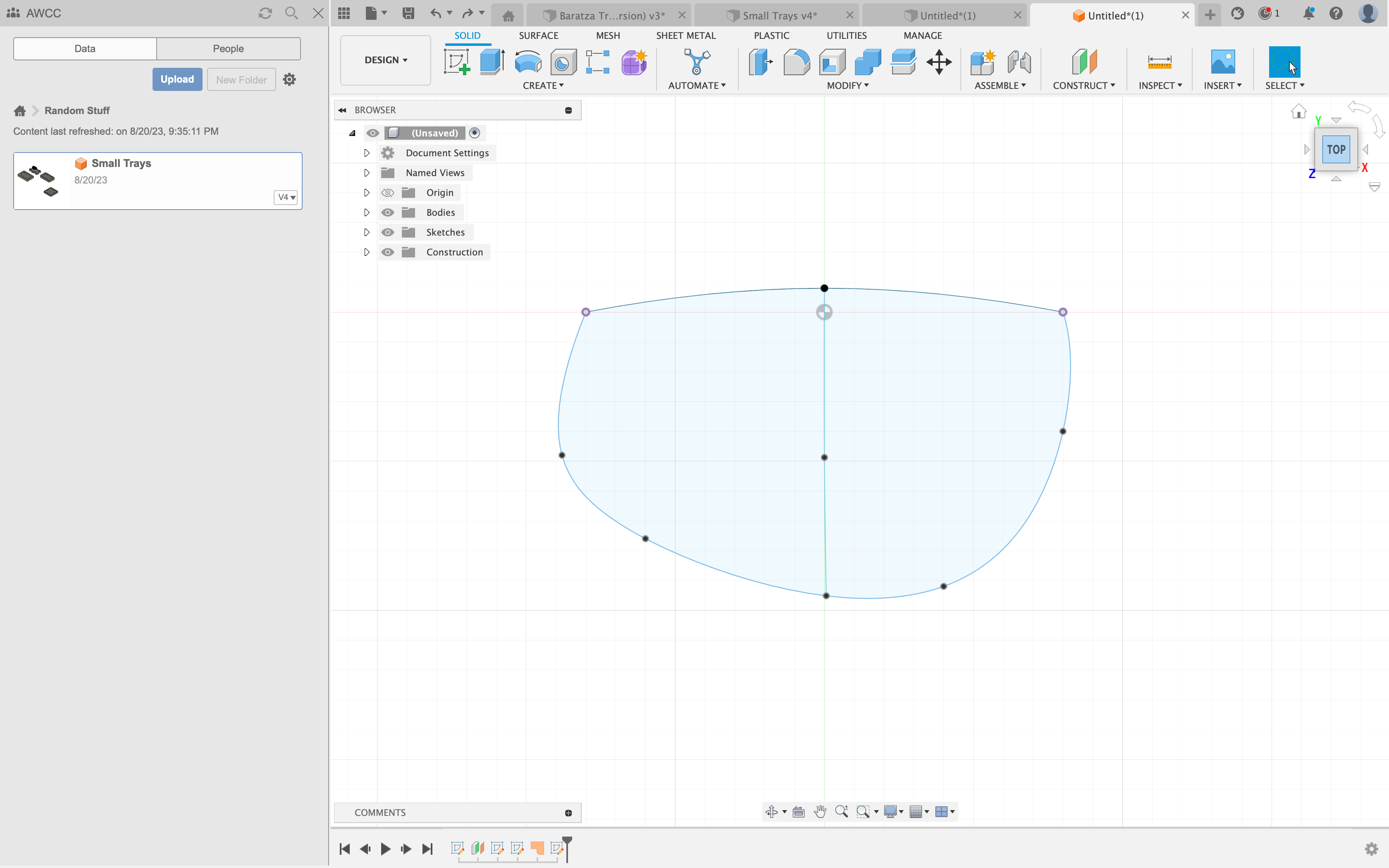
Task: Click the Home view icon near ViewCube
Action: [x=1298, y=111]
